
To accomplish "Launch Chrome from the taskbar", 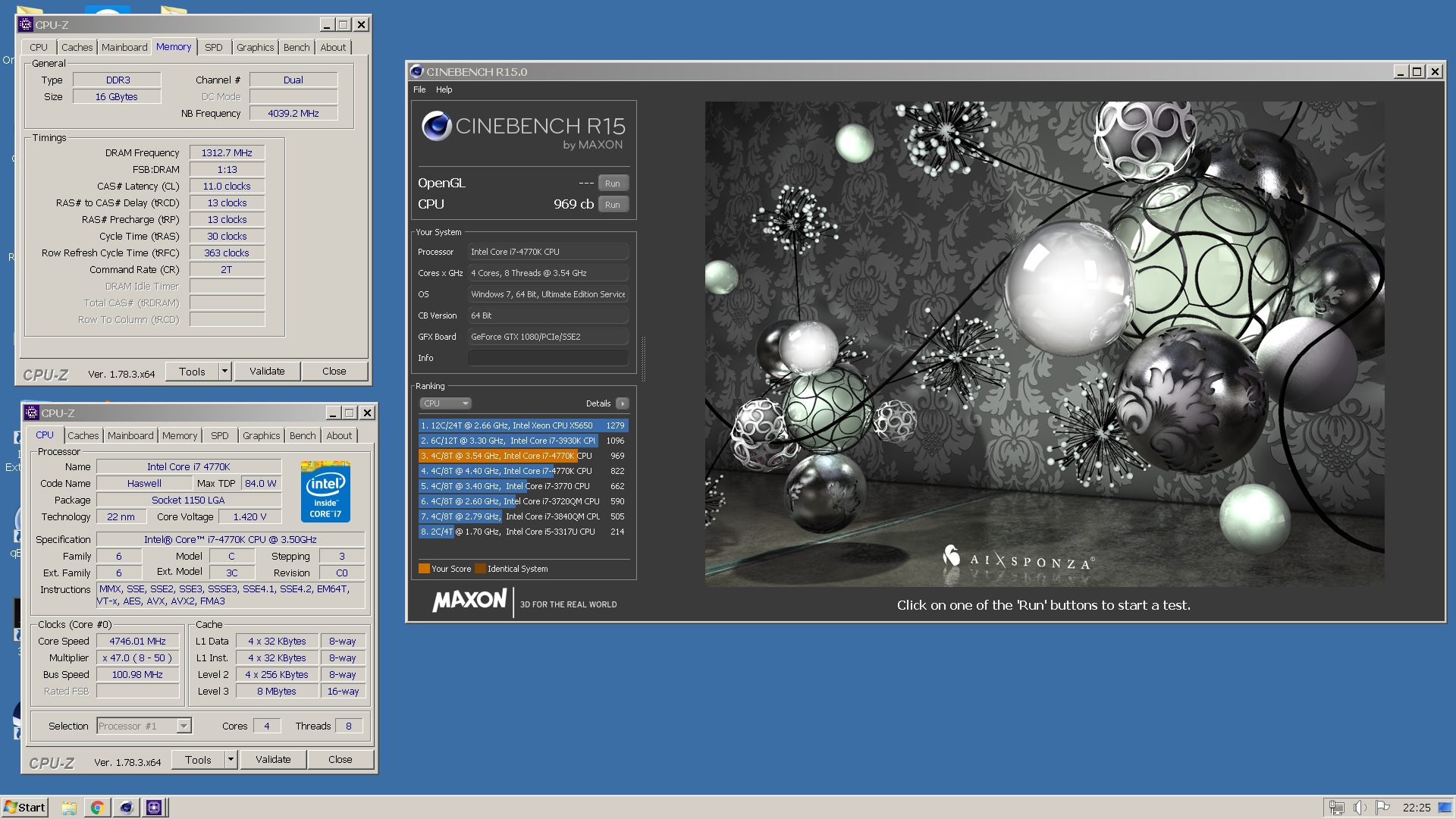I will (x=97, y=808).
